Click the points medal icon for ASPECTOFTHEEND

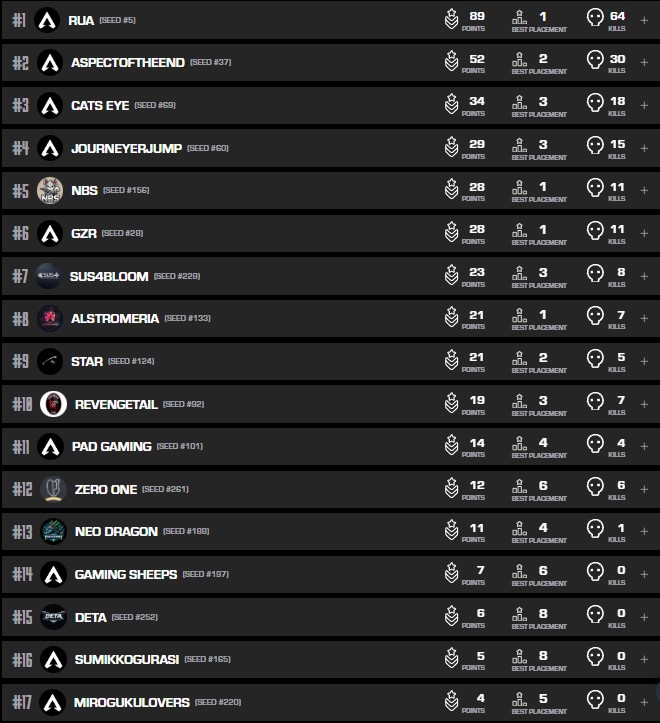[451, 62]
